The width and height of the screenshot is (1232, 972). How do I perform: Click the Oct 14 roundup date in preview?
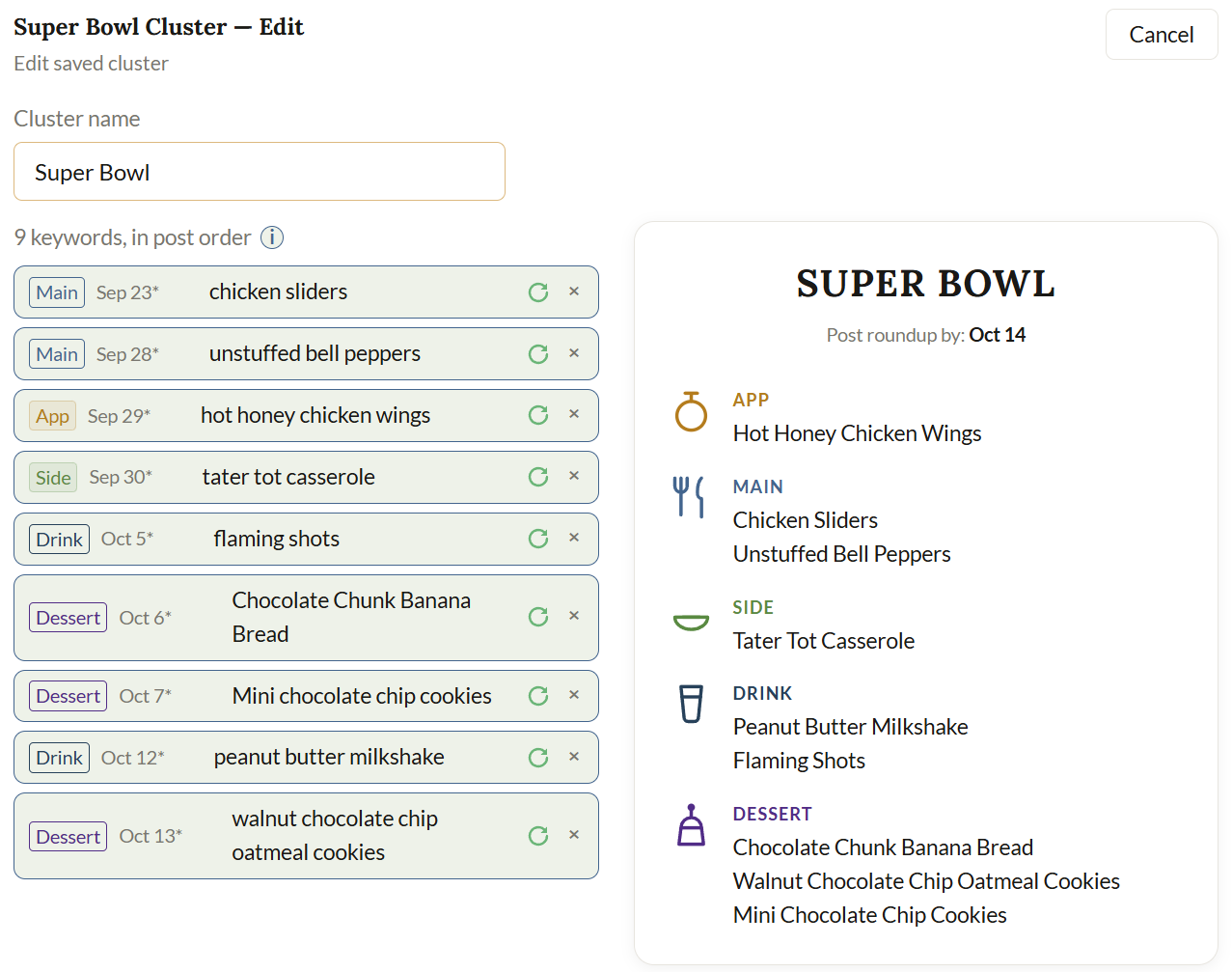tap(998, 335)
